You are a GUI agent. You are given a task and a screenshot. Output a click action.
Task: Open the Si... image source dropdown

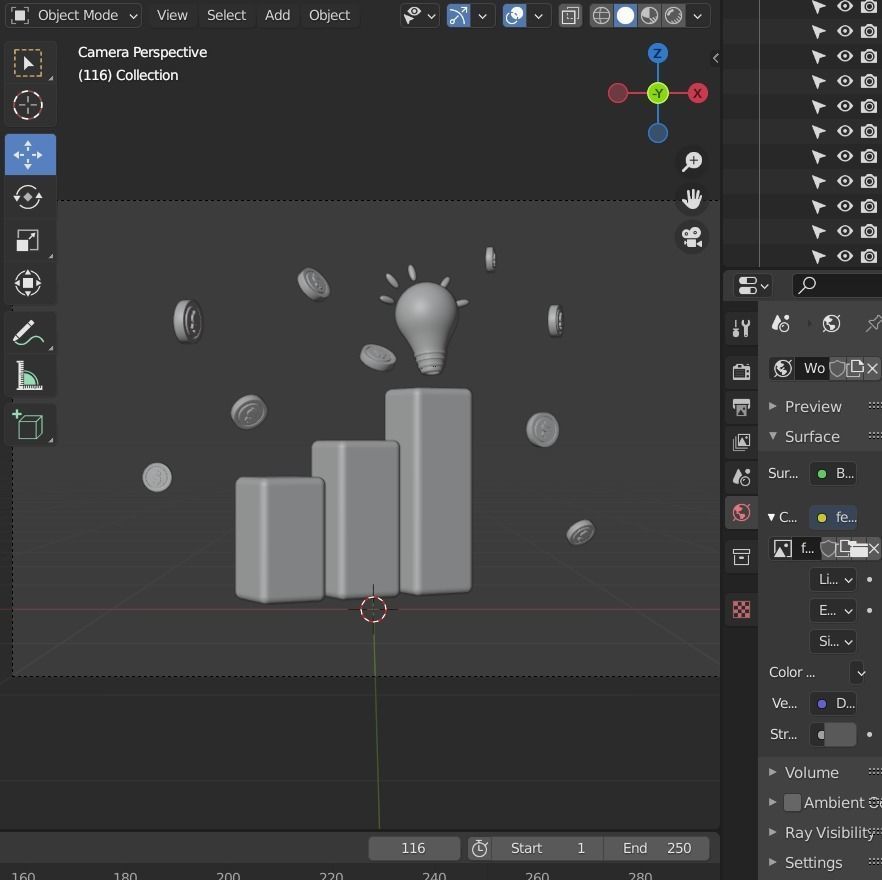(x=833, y=641)
